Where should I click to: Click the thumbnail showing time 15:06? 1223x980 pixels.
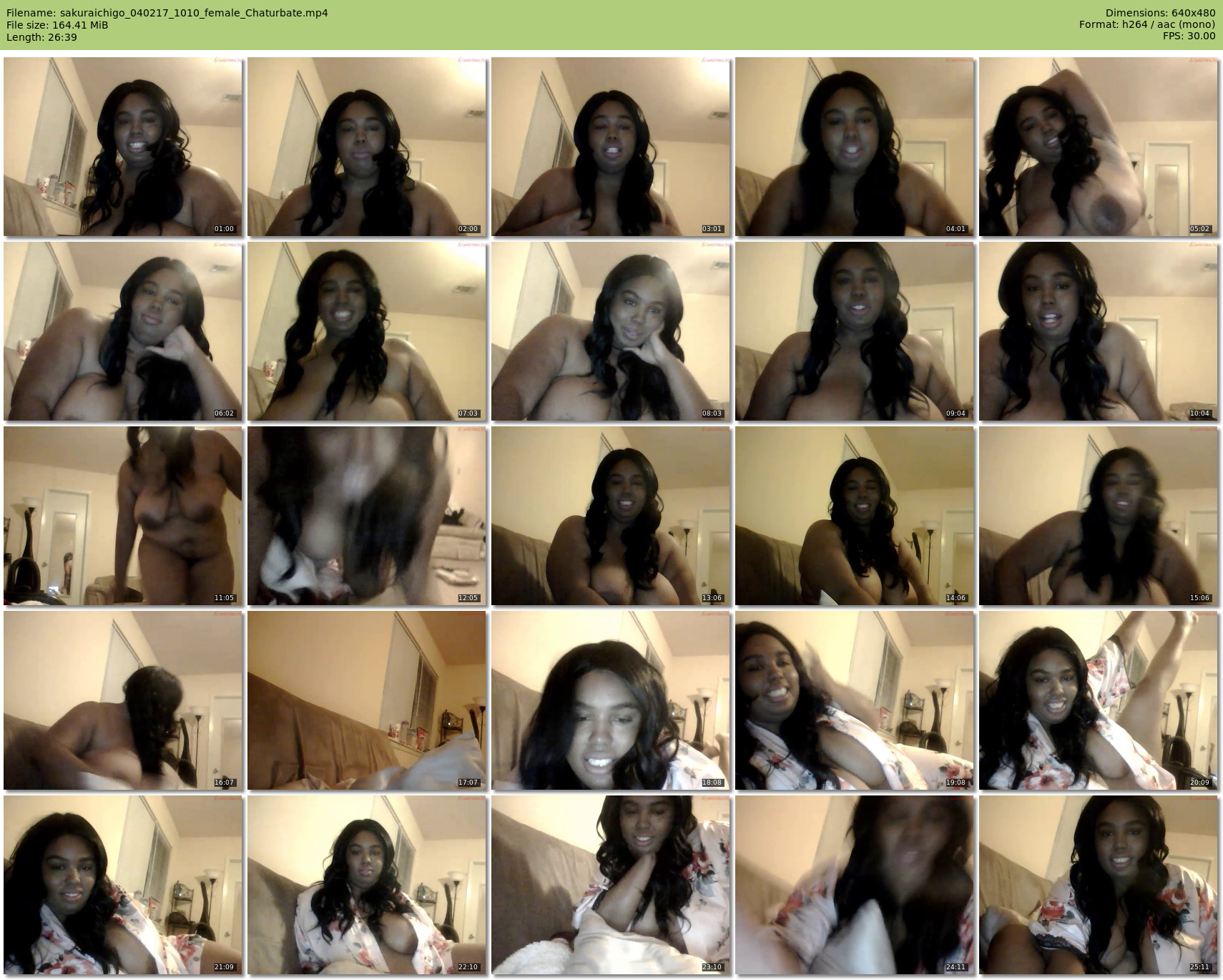1099,516
